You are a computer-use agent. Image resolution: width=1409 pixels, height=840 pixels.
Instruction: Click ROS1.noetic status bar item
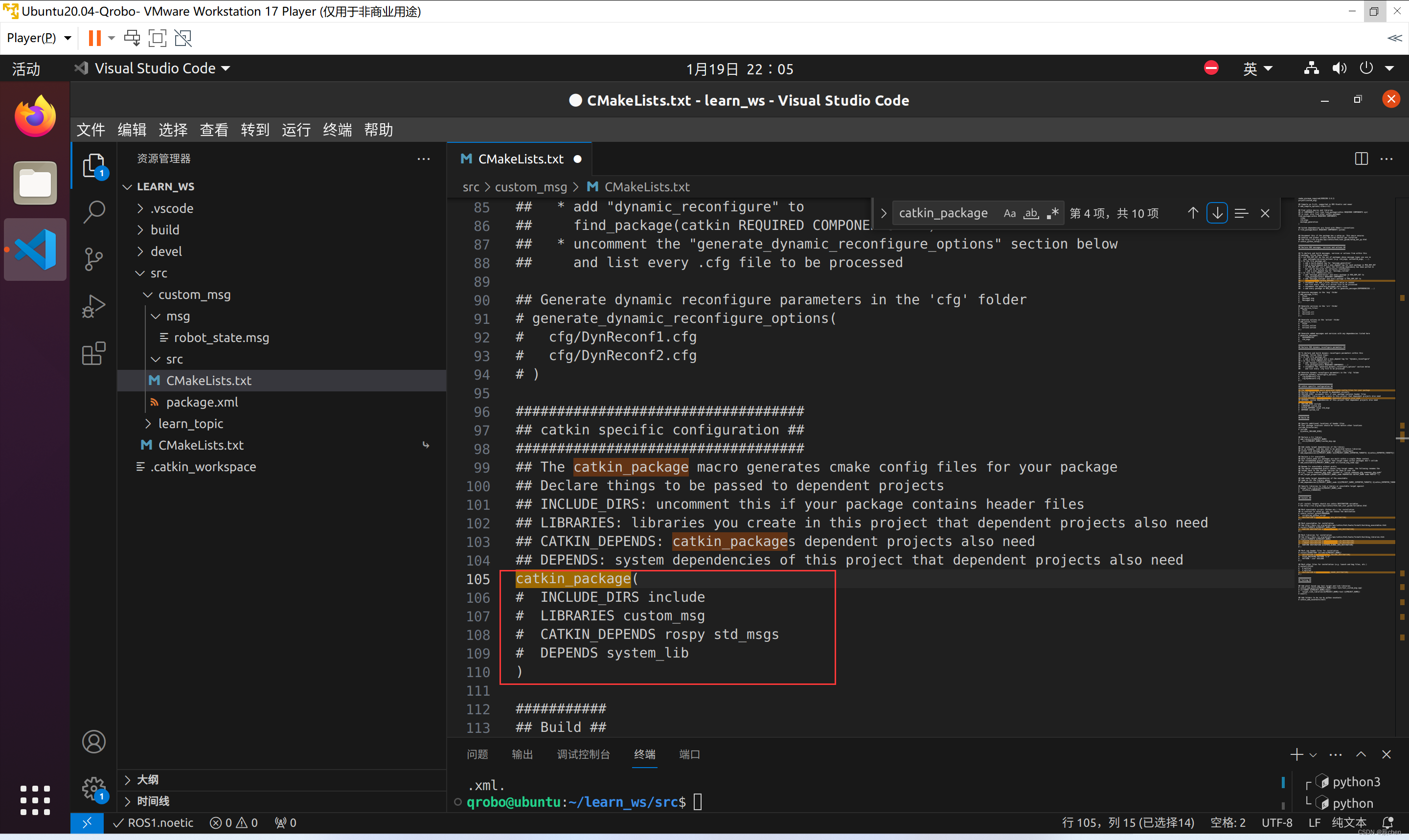(x=153, y=822)
